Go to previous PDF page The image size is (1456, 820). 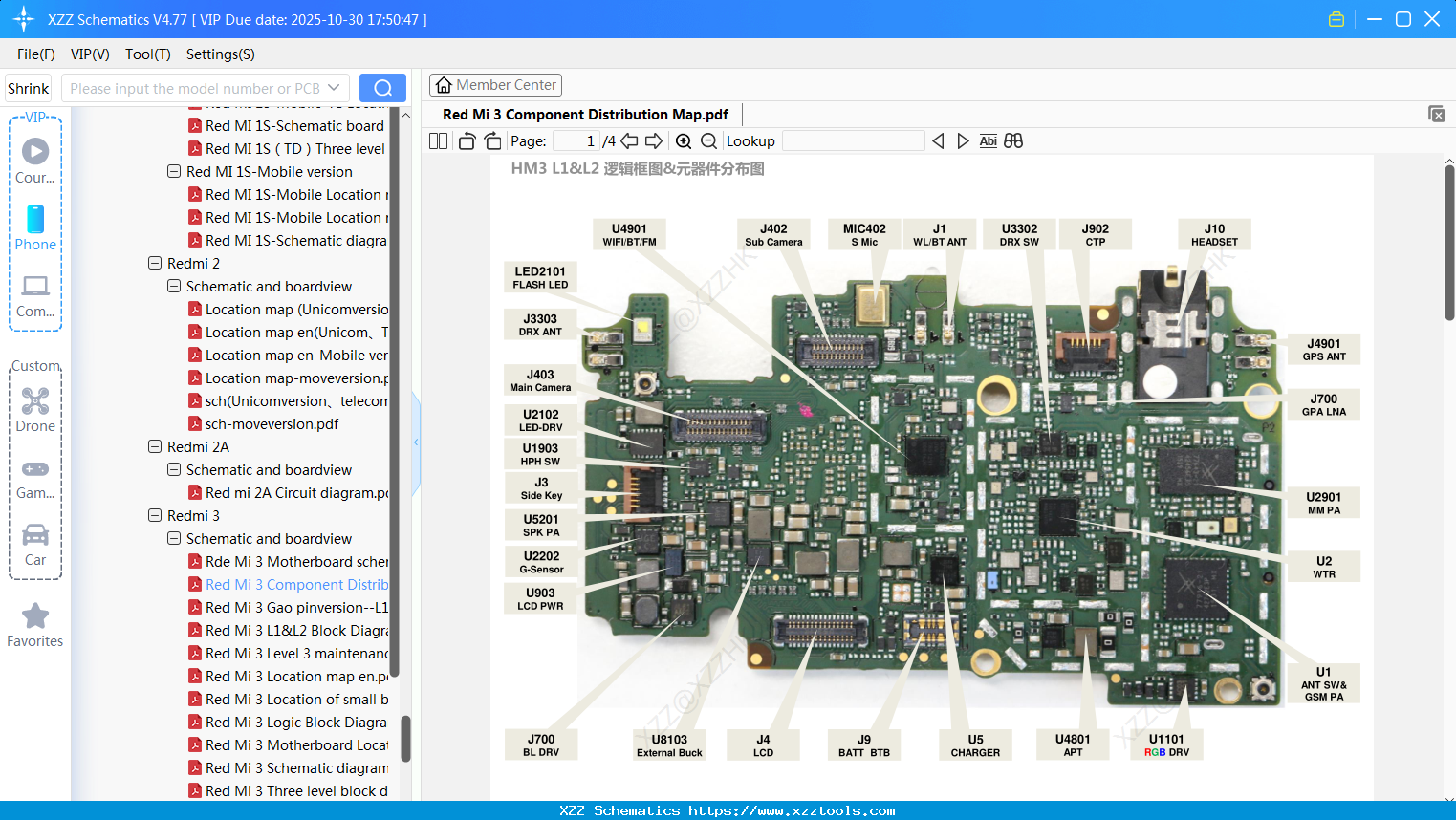coord(629,141)
